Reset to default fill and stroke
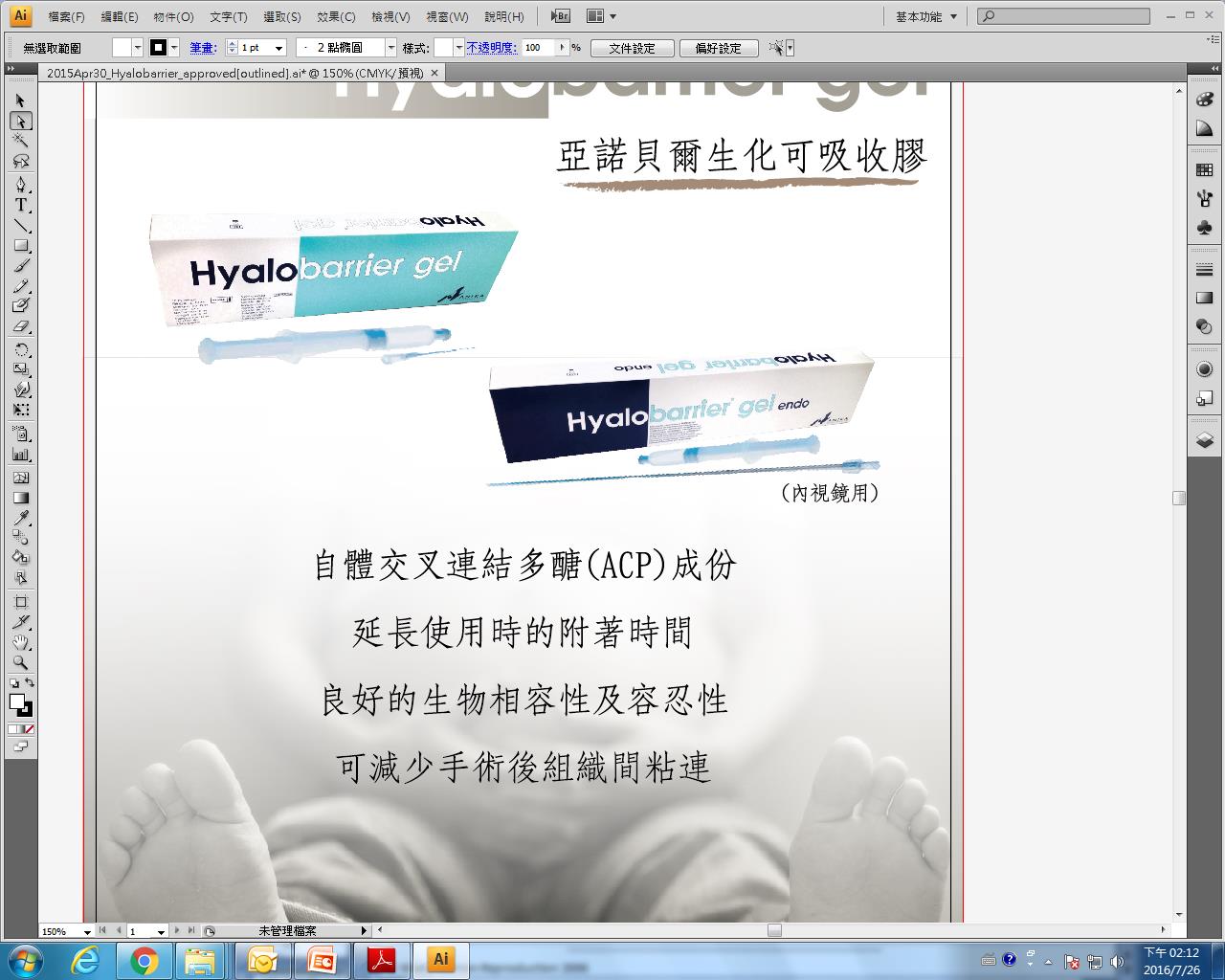This screenshot has height=980, width=1225. point(13,683)
